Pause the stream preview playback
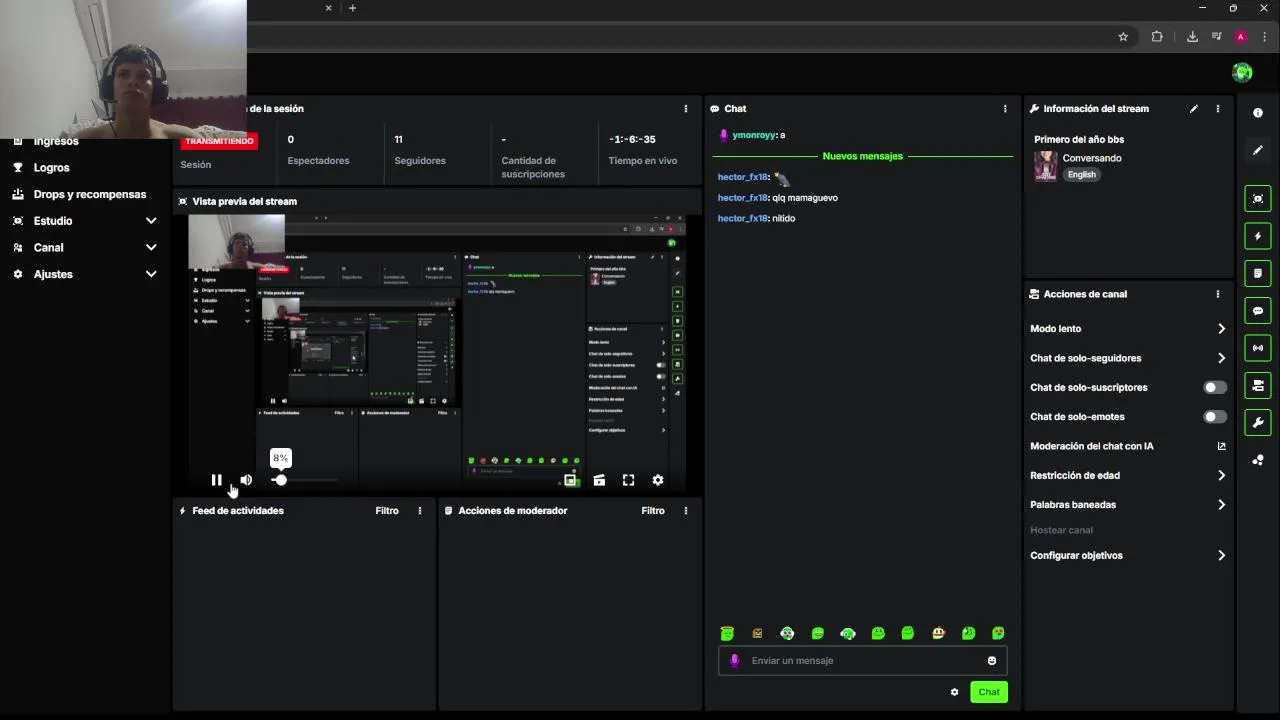The image size is (1280, 720). (x=217, y=480)
